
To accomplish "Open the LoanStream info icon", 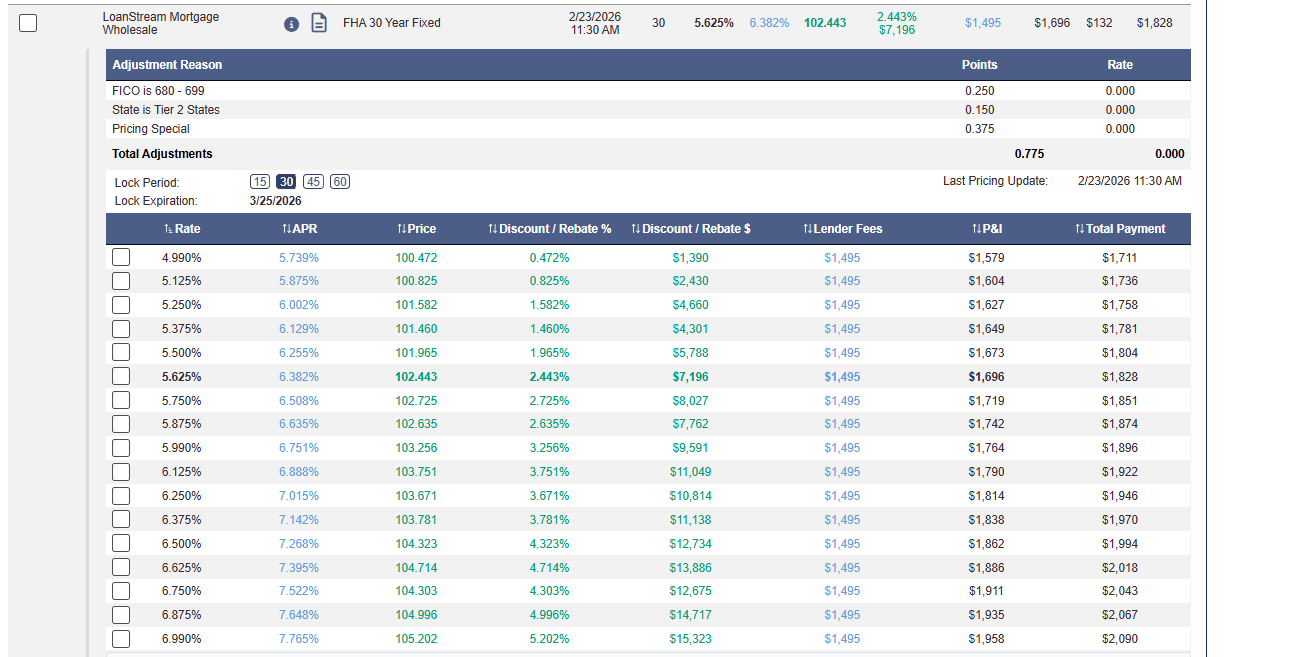I will 291,24.
